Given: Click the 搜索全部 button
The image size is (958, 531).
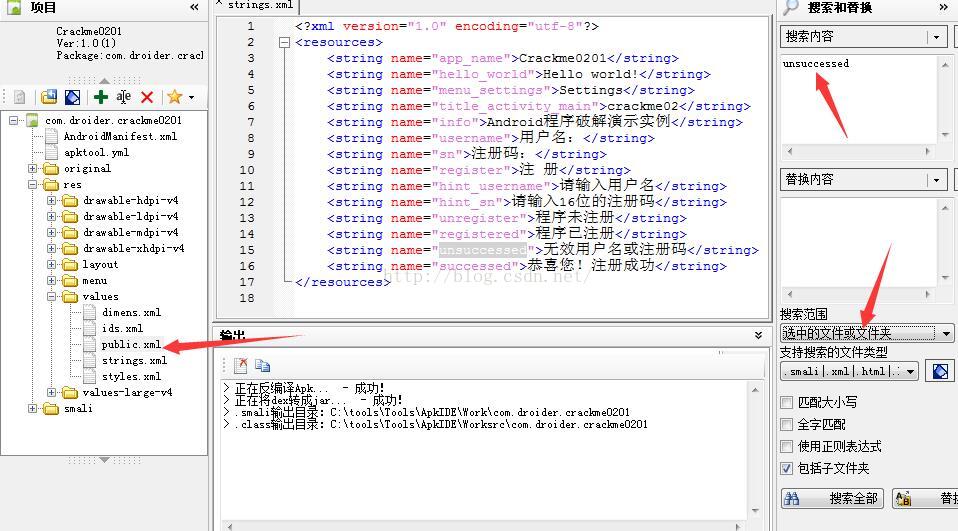Looking at the screenshot, I should (833, 499).
